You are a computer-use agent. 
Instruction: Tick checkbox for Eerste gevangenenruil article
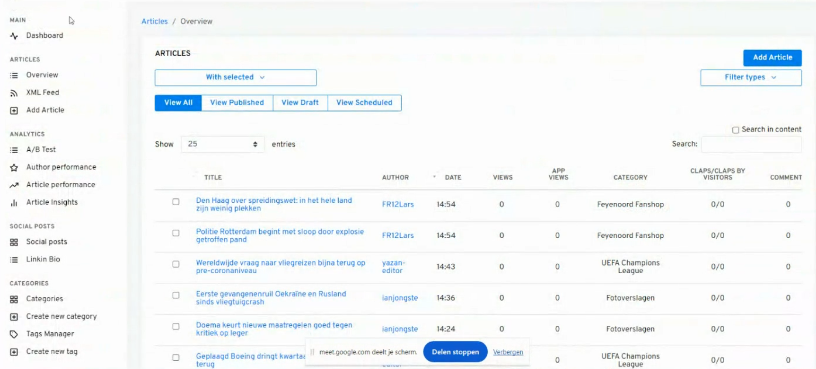coord(176,295)
